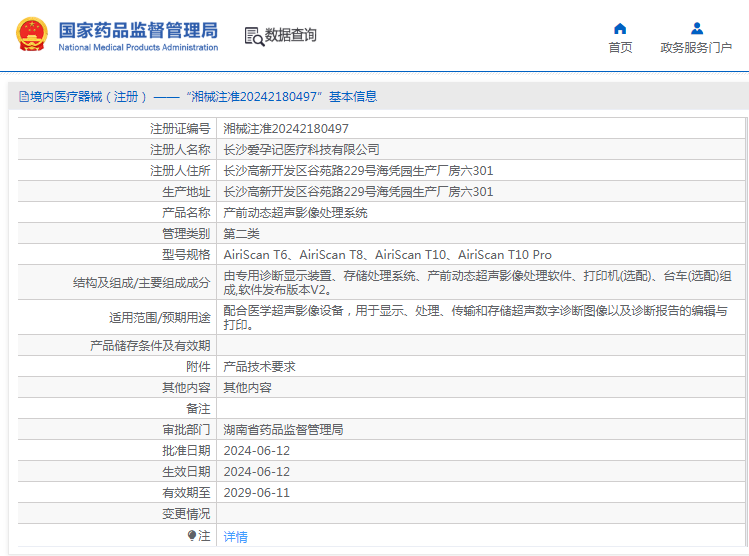This screenshot has height=556, width=749.
Task: Select approving department 湖南省药品监督管理局
Action: (x=283, y=430)
